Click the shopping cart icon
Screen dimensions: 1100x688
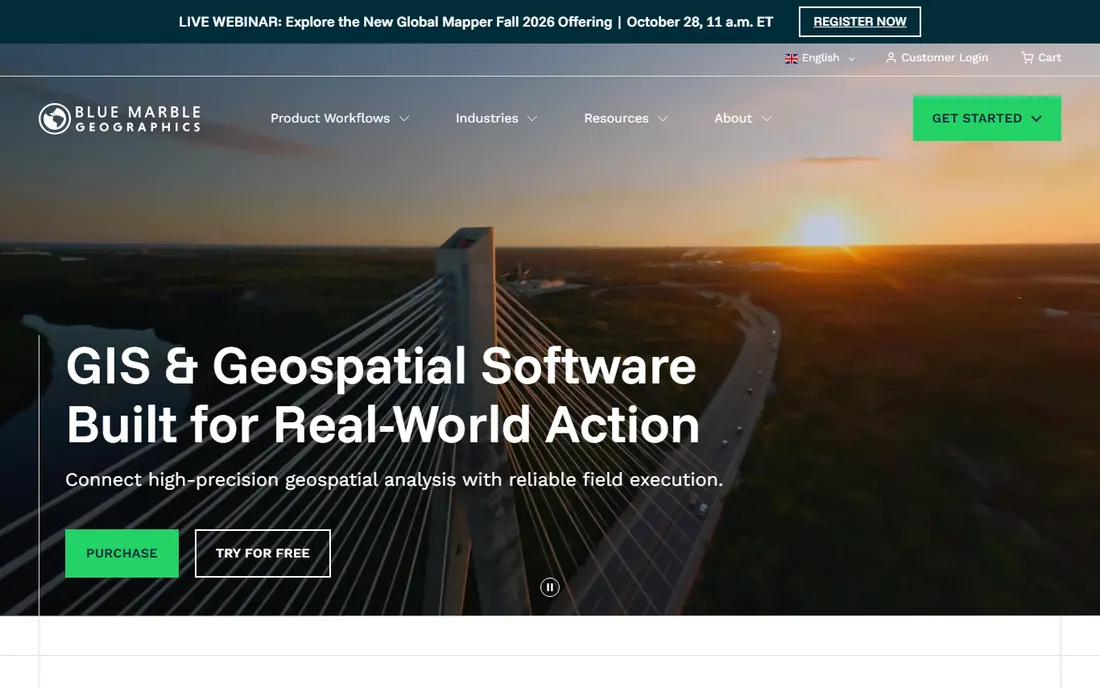click(x=1027, y=58)
